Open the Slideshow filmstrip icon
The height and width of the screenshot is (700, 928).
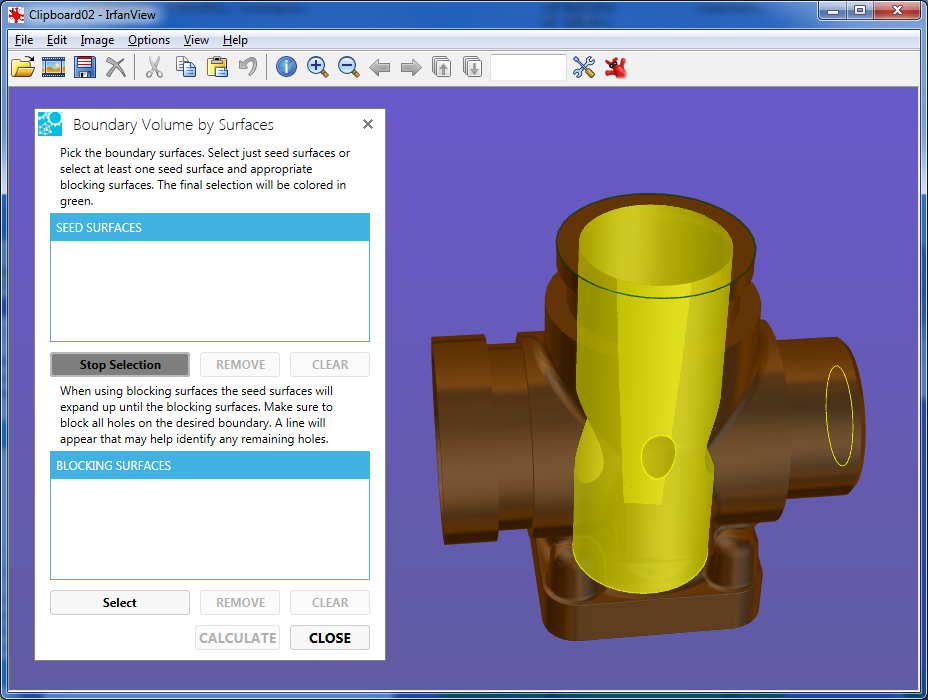coord(54,67)
